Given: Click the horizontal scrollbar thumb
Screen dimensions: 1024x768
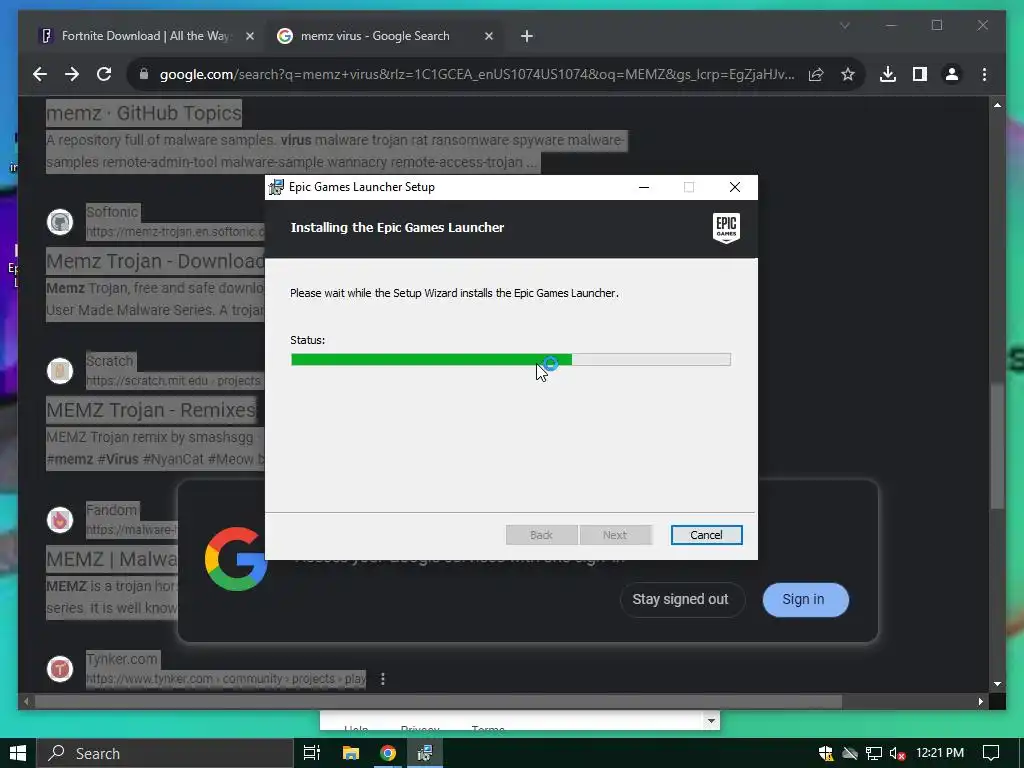Looking at the screenshot, I should pyautogui.click(x=438, y=701).
